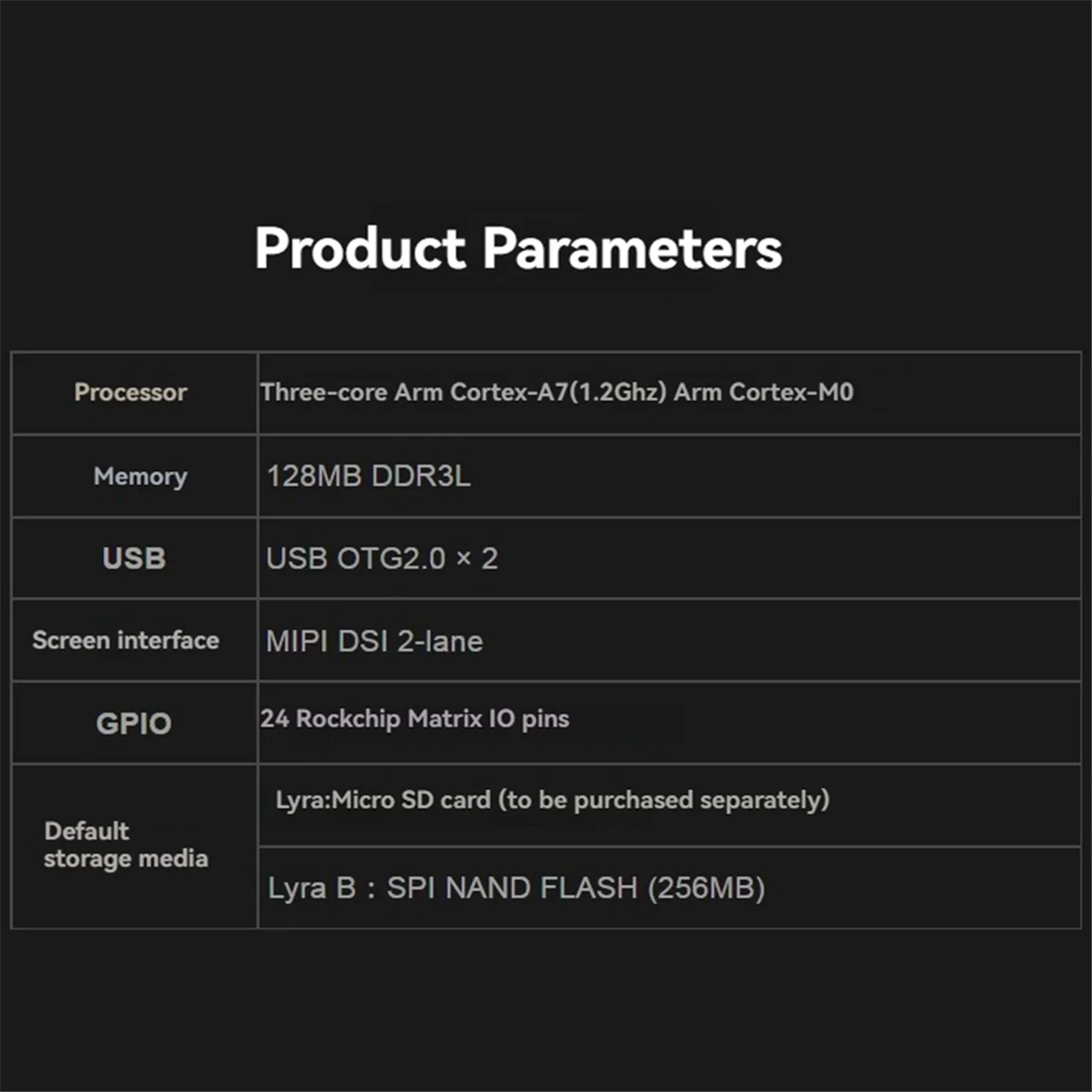Select the Memory row label

[140, 476]
